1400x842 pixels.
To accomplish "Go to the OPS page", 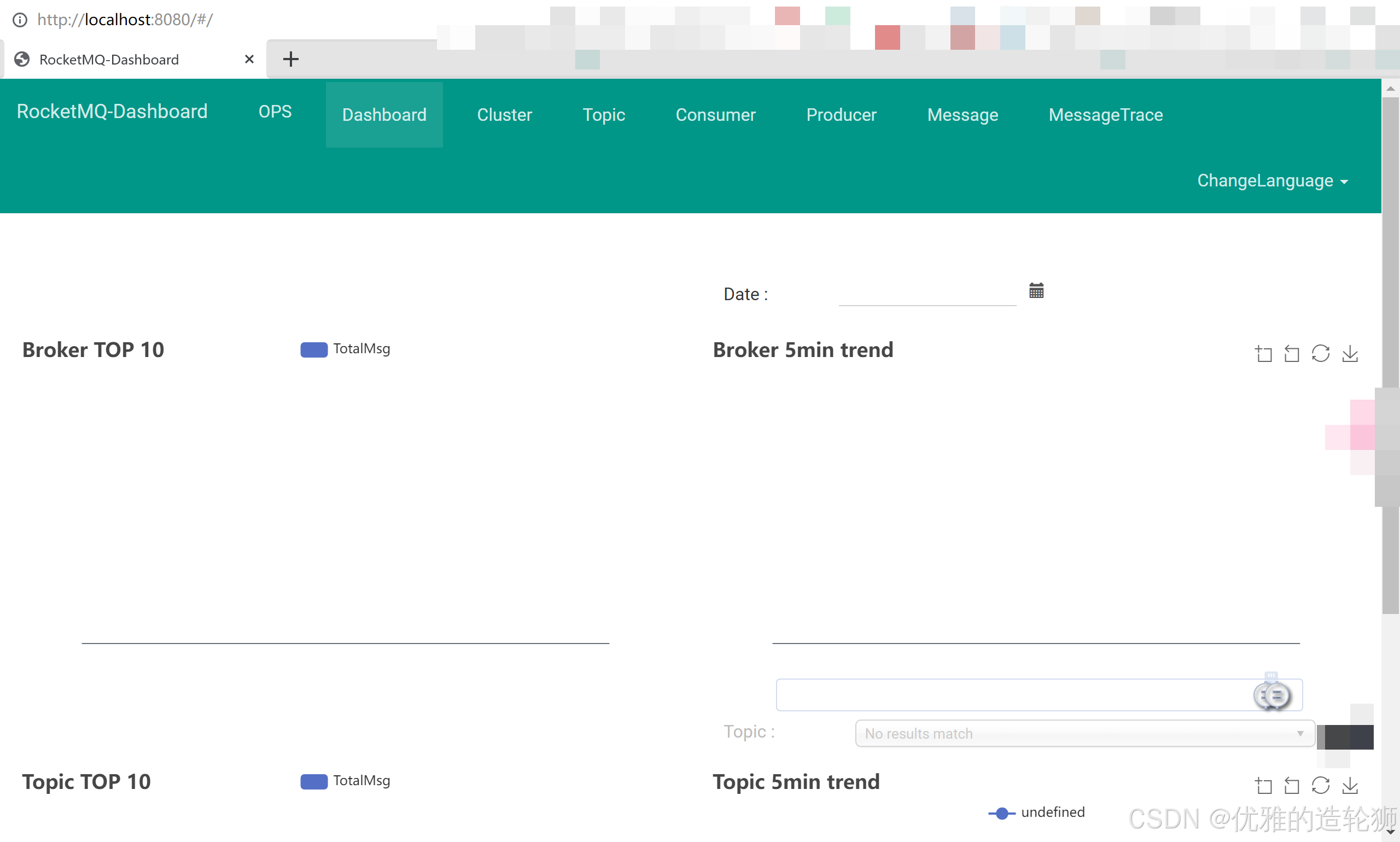I will (275, 111).
